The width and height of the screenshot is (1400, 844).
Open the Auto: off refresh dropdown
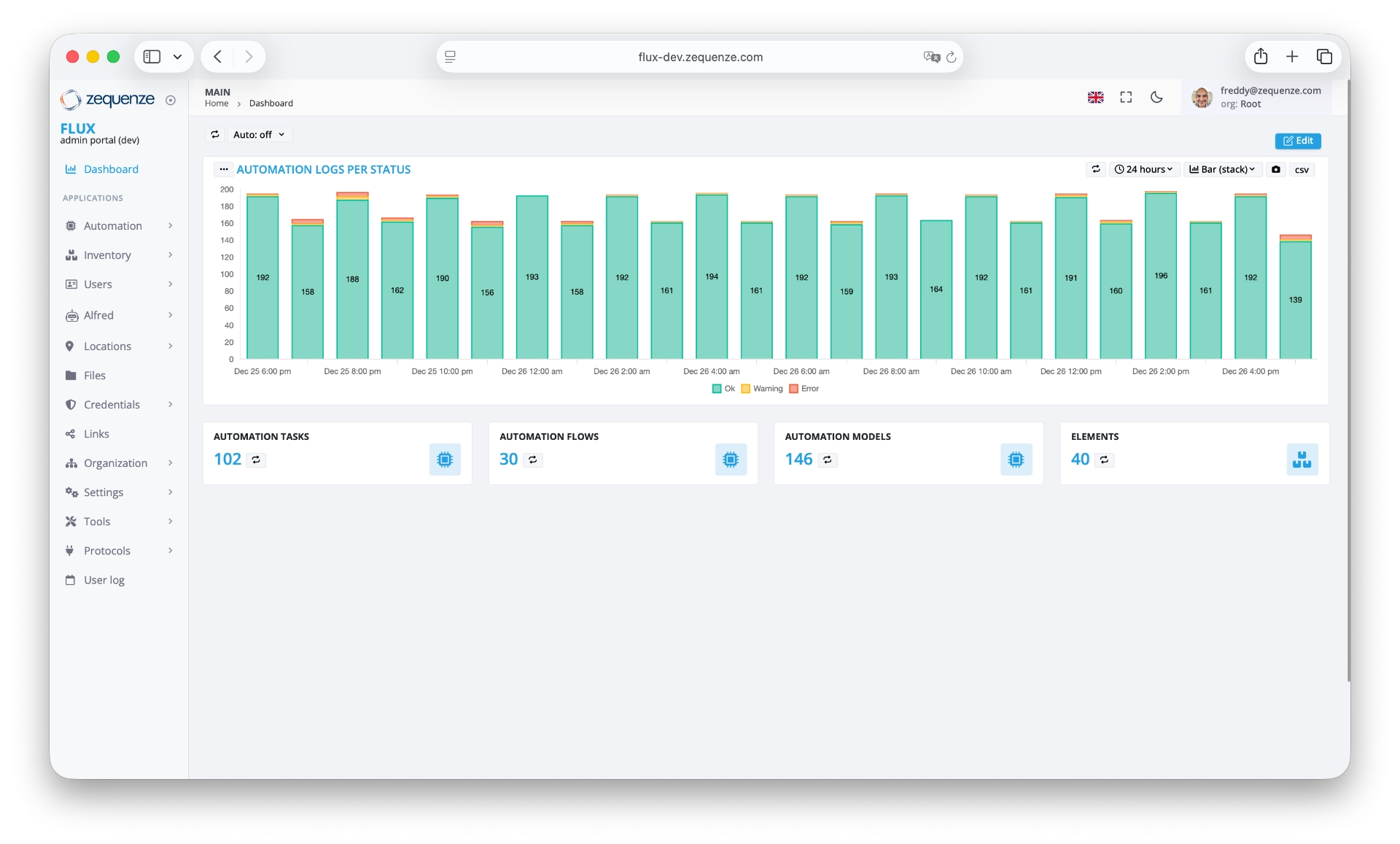259,134
